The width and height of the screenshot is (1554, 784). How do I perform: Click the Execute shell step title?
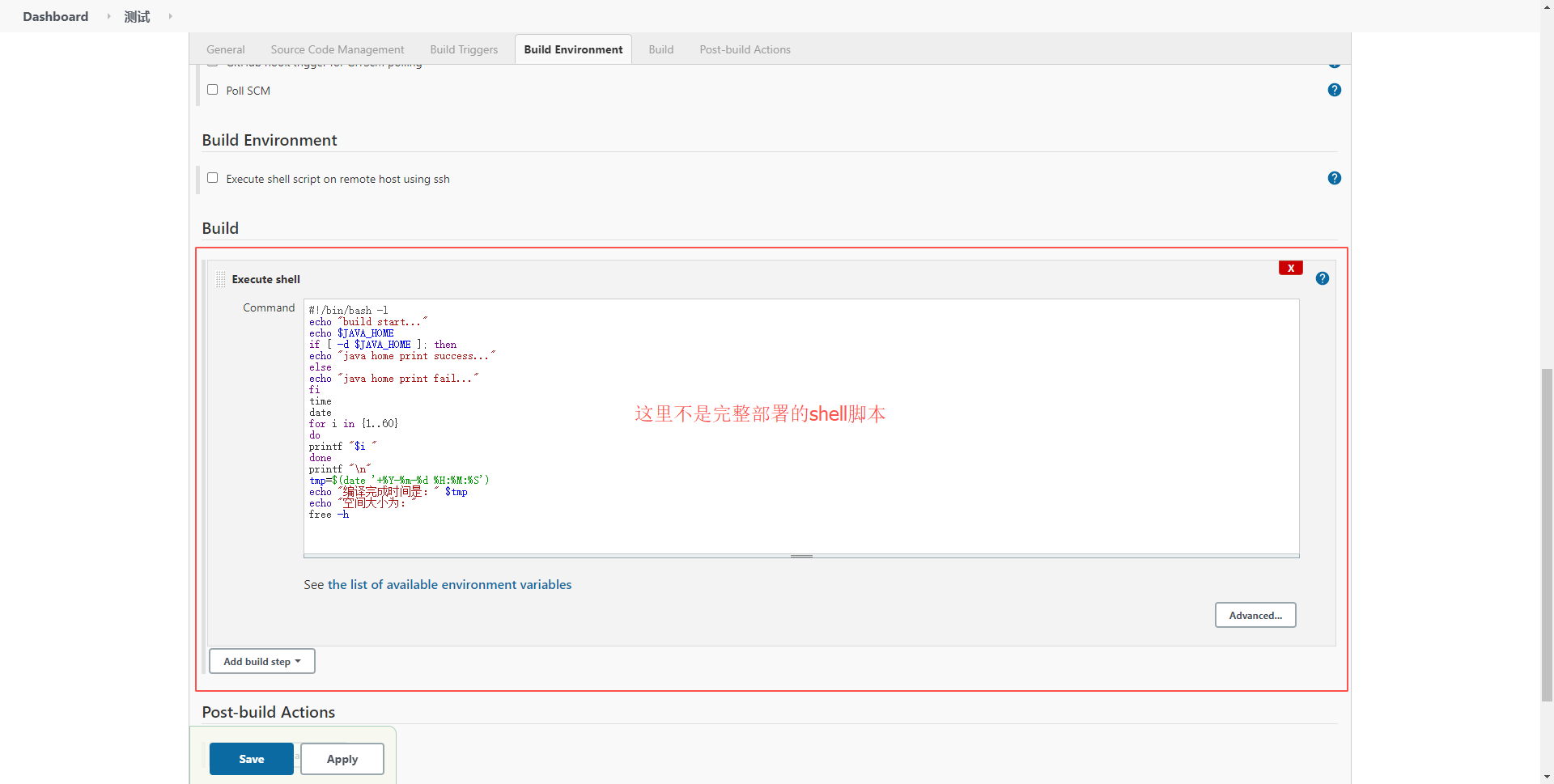click(265, 279)
